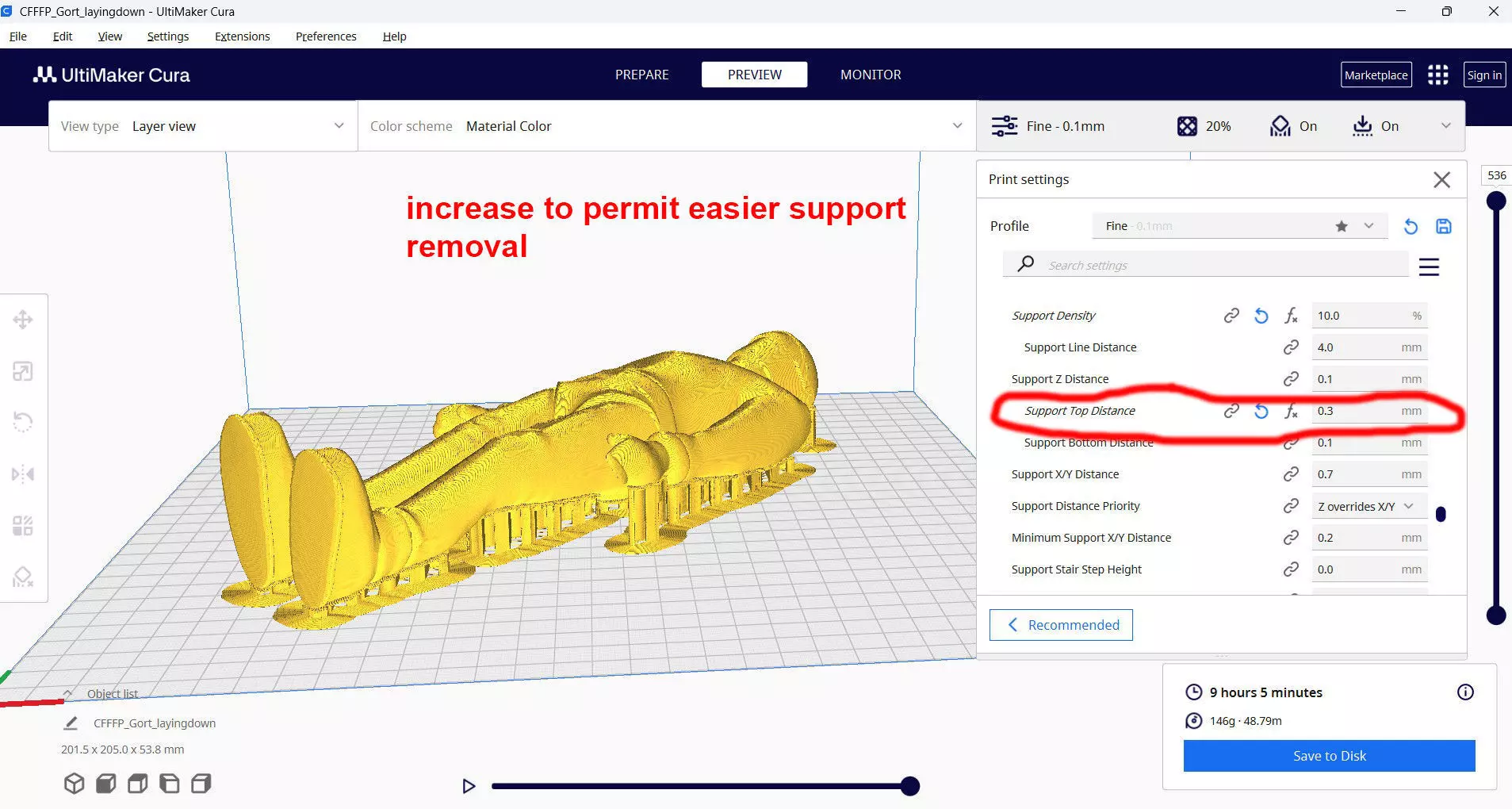Click link icon for Support Stair Step Height
This screenshot has width=1512, height=809.
pyautogui.click(x=1291, y=569)
